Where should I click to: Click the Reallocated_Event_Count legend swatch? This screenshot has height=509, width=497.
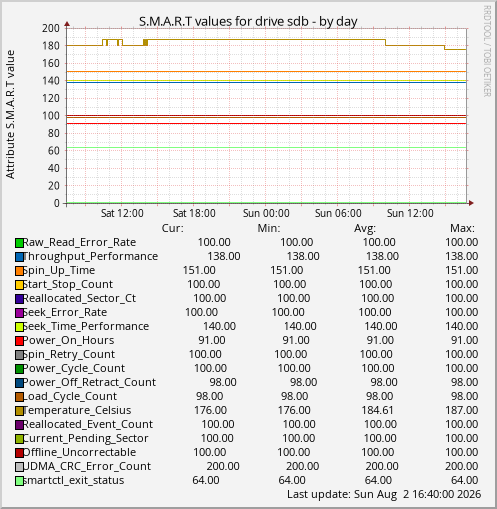[x=19, y=425]
